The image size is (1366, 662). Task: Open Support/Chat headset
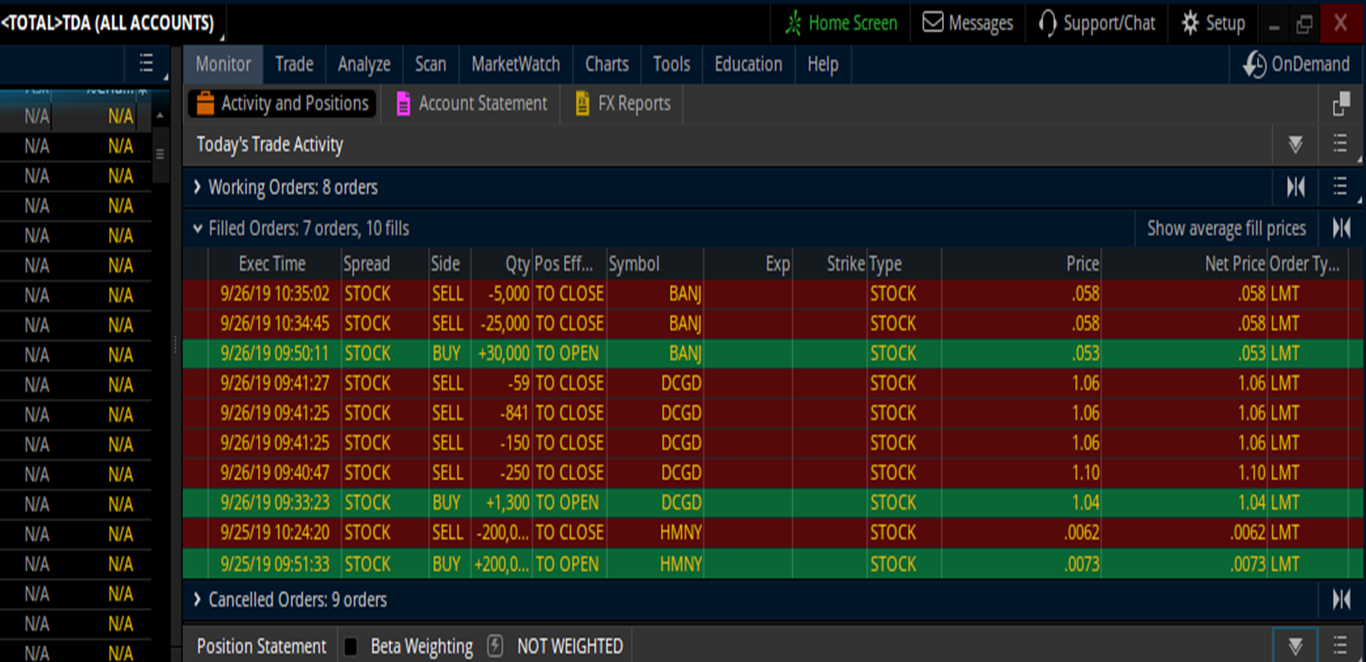[1096, 23]
